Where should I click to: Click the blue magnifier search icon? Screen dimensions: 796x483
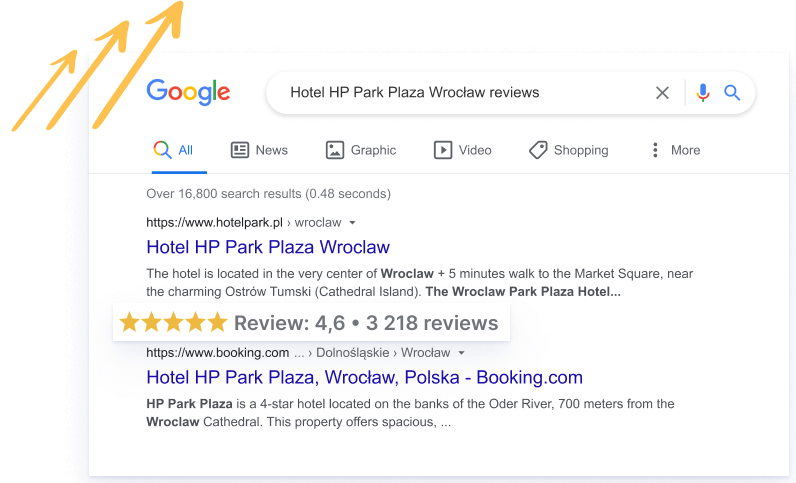click(x=732, y=92)
